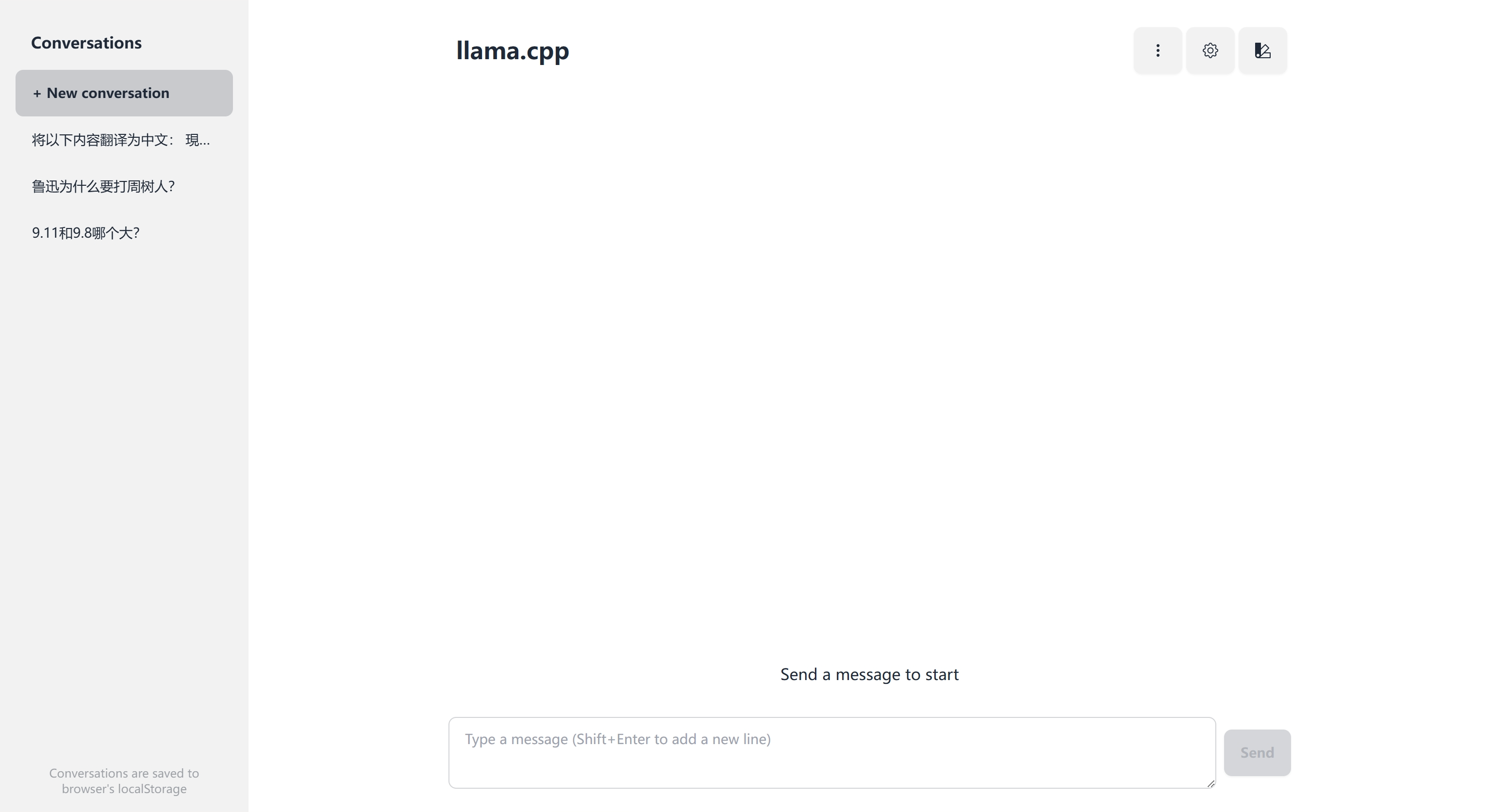Expand the vertical ellipsis dropdown in header
The height and width of the screenshot is (812, 1491).
1158,50
